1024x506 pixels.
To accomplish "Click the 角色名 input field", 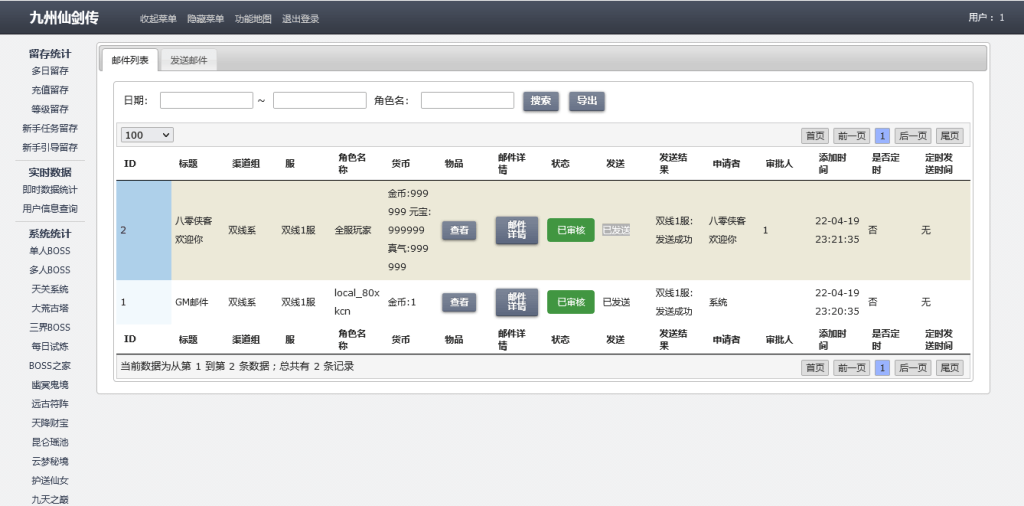I will click(468, 101).
